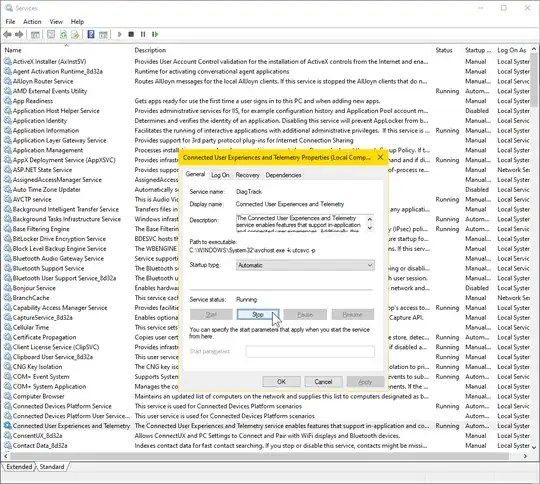Select the Auto Time Zone Updater row

pos(267,190)
